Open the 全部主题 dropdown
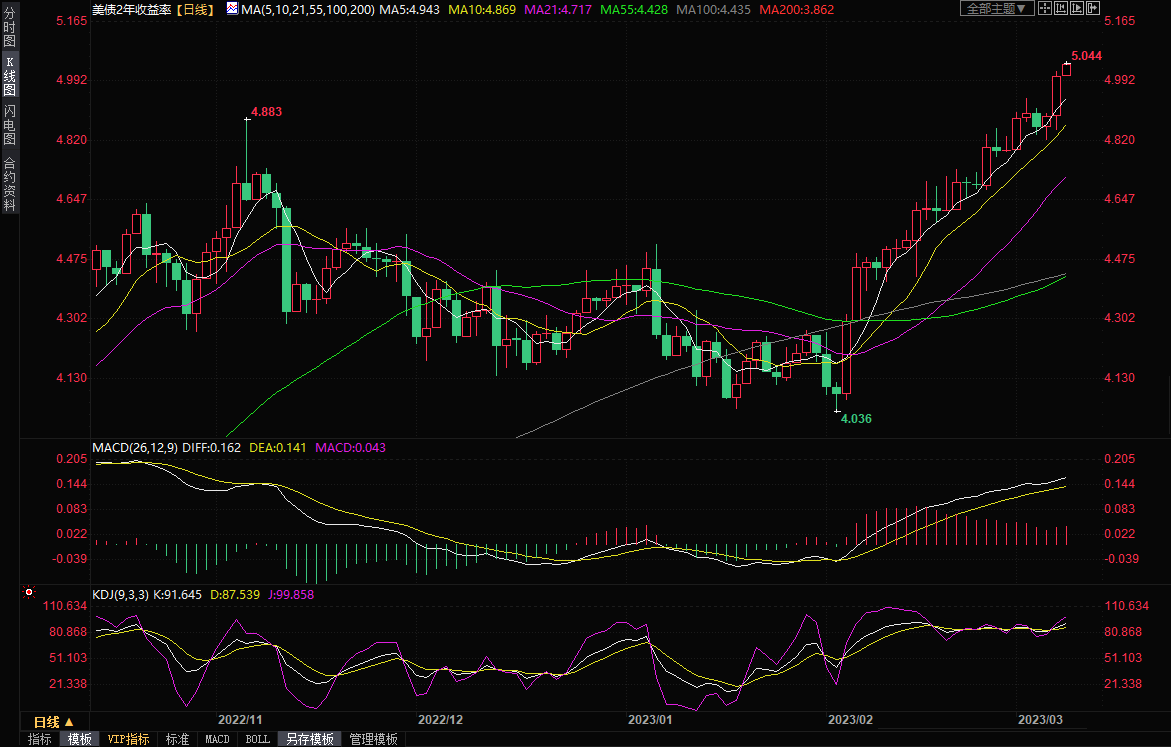The image size is (1171, 747). point(996,8)
